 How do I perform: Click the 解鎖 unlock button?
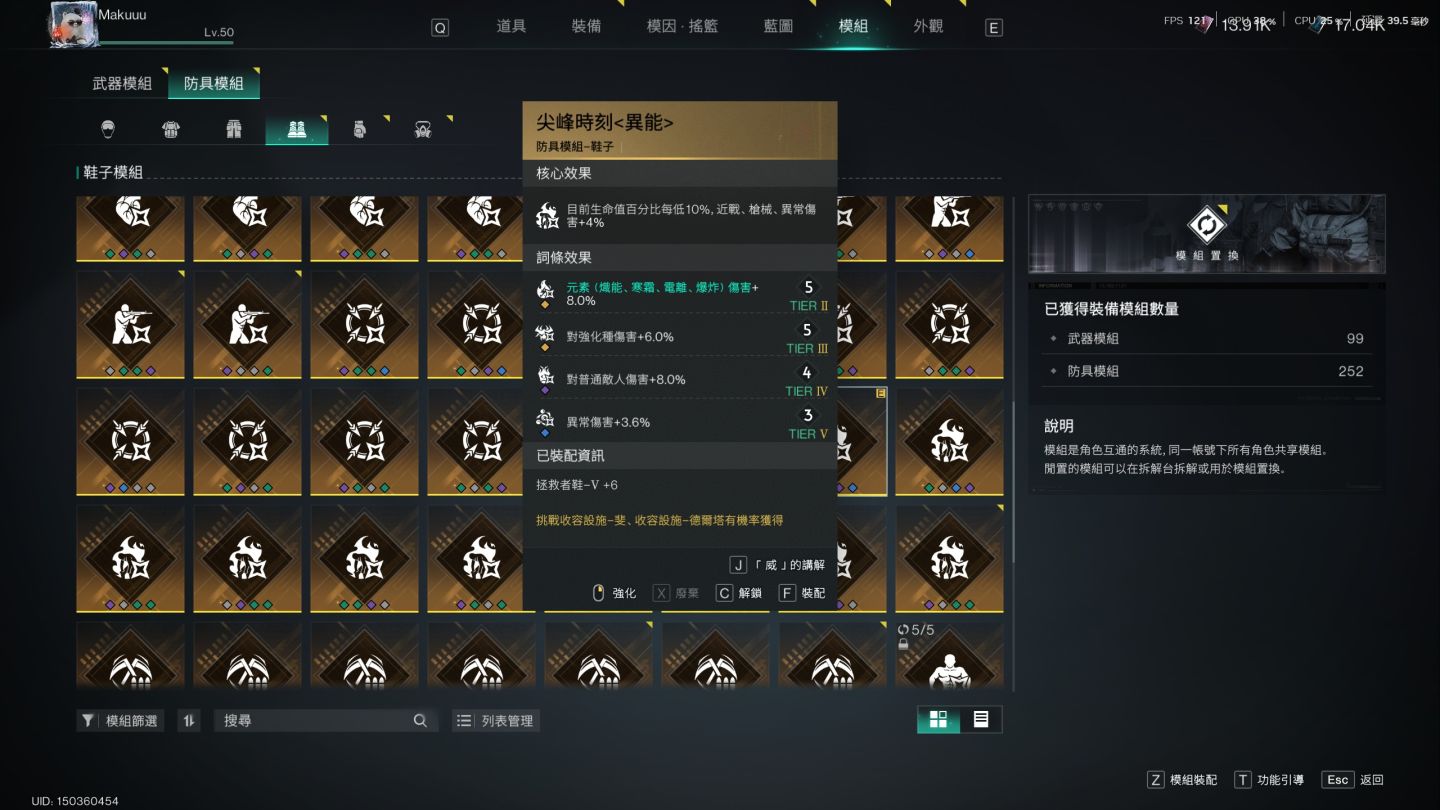coord(739,593)
